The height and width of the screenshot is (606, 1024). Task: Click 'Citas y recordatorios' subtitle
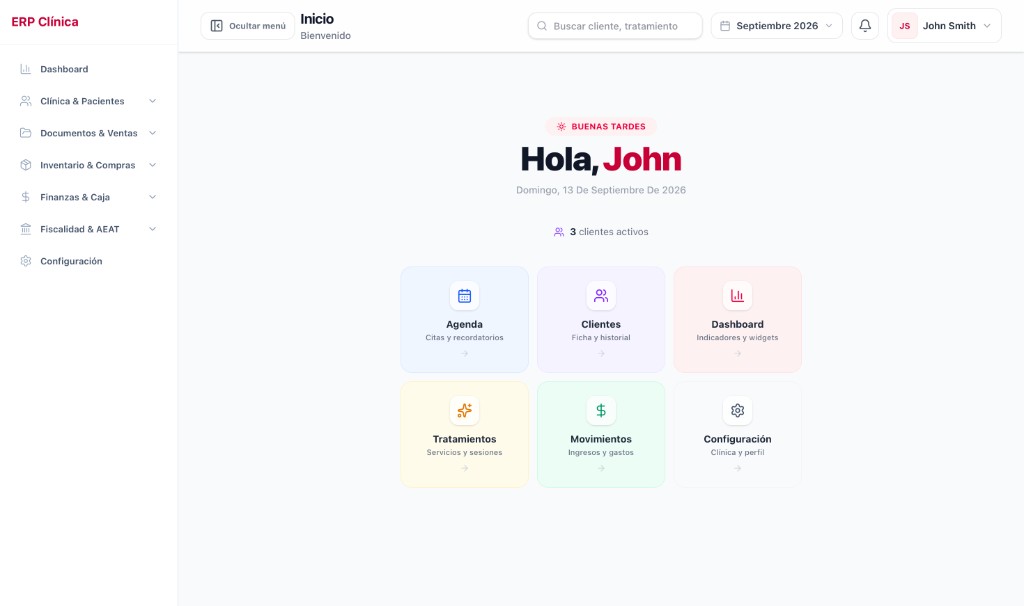coord(464,338)
